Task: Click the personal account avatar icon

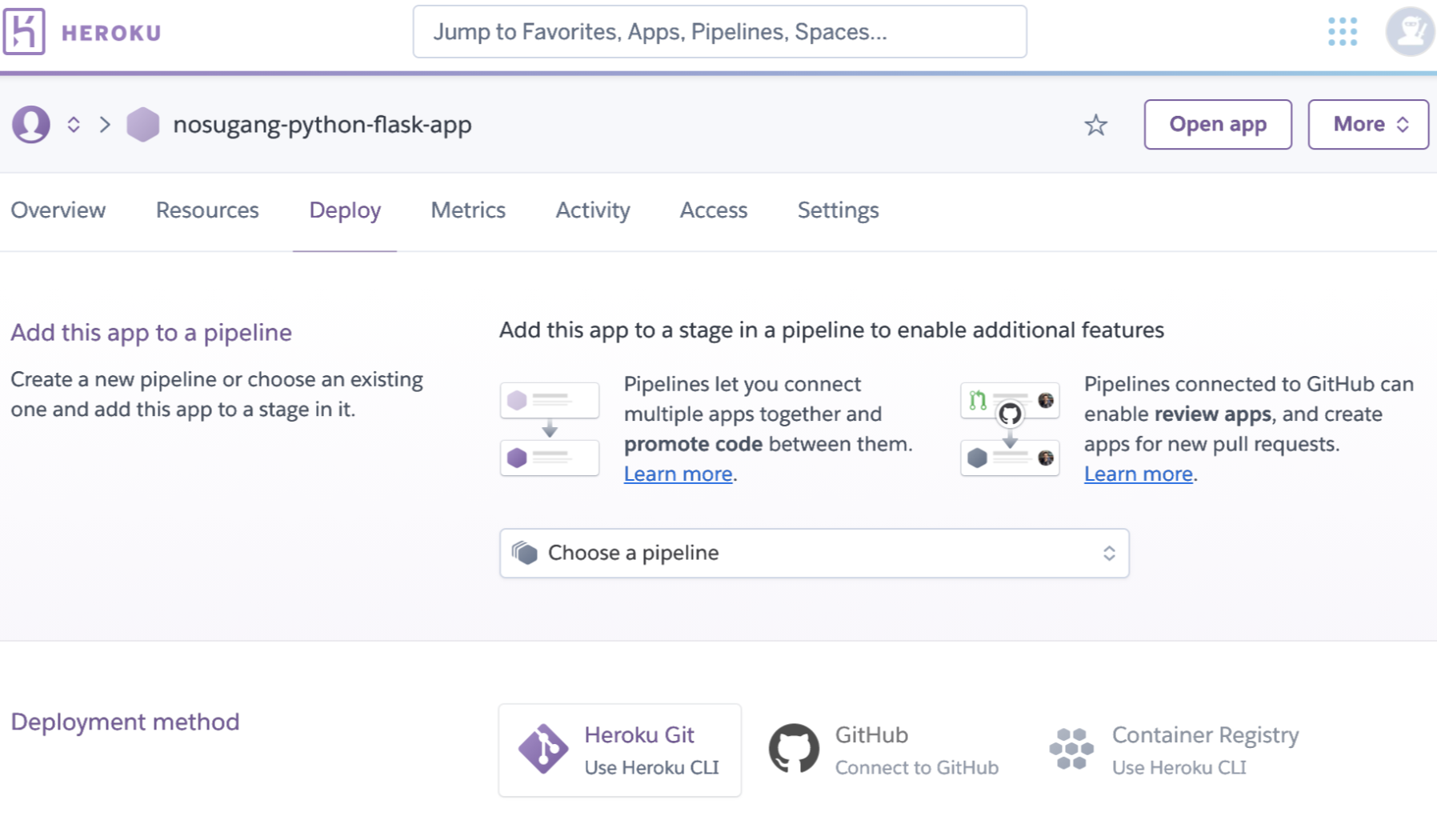Action: tap(31, 125)
